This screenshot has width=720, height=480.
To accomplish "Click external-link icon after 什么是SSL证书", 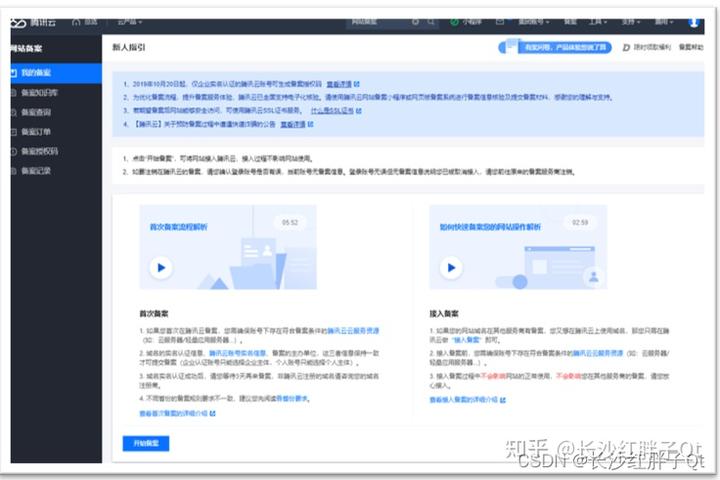I will [359, 111].
